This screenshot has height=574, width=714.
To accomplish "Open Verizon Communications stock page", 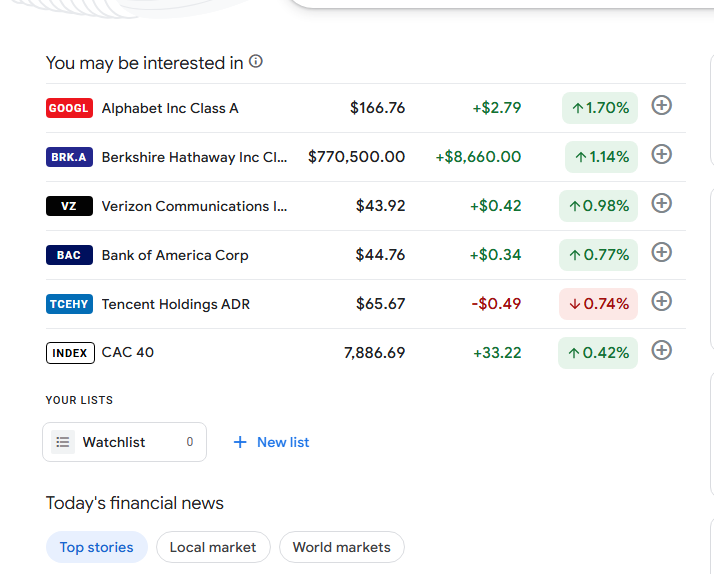I will pyautogui.click(x=194, y=206).
